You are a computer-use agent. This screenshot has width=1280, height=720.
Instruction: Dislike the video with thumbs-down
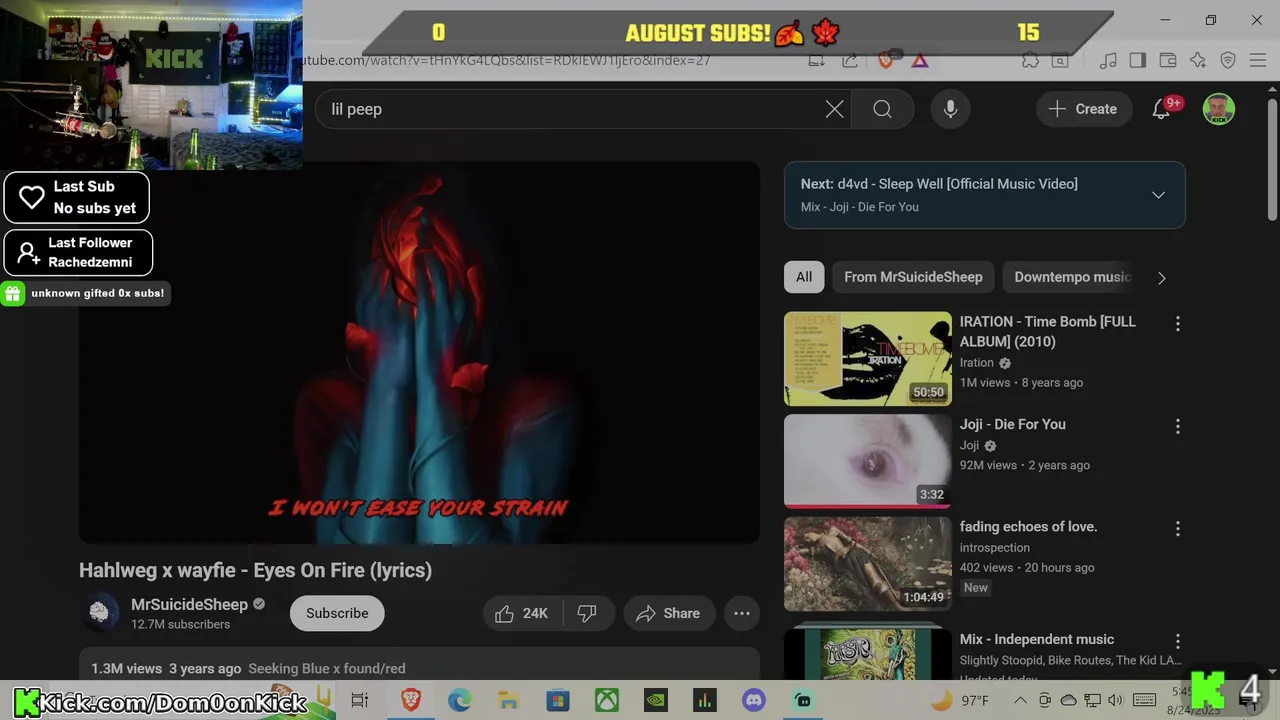(587, 613)
